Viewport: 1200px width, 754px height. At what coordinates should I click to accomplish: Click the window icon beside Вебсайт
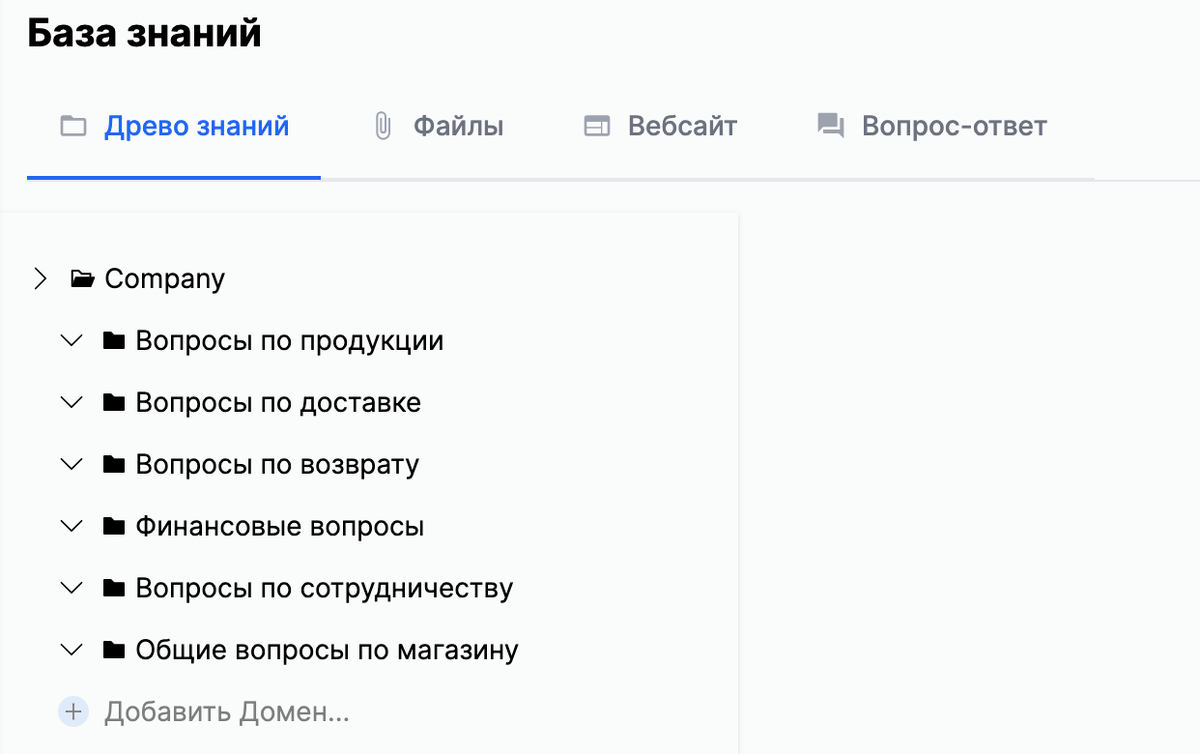point(597,127)
